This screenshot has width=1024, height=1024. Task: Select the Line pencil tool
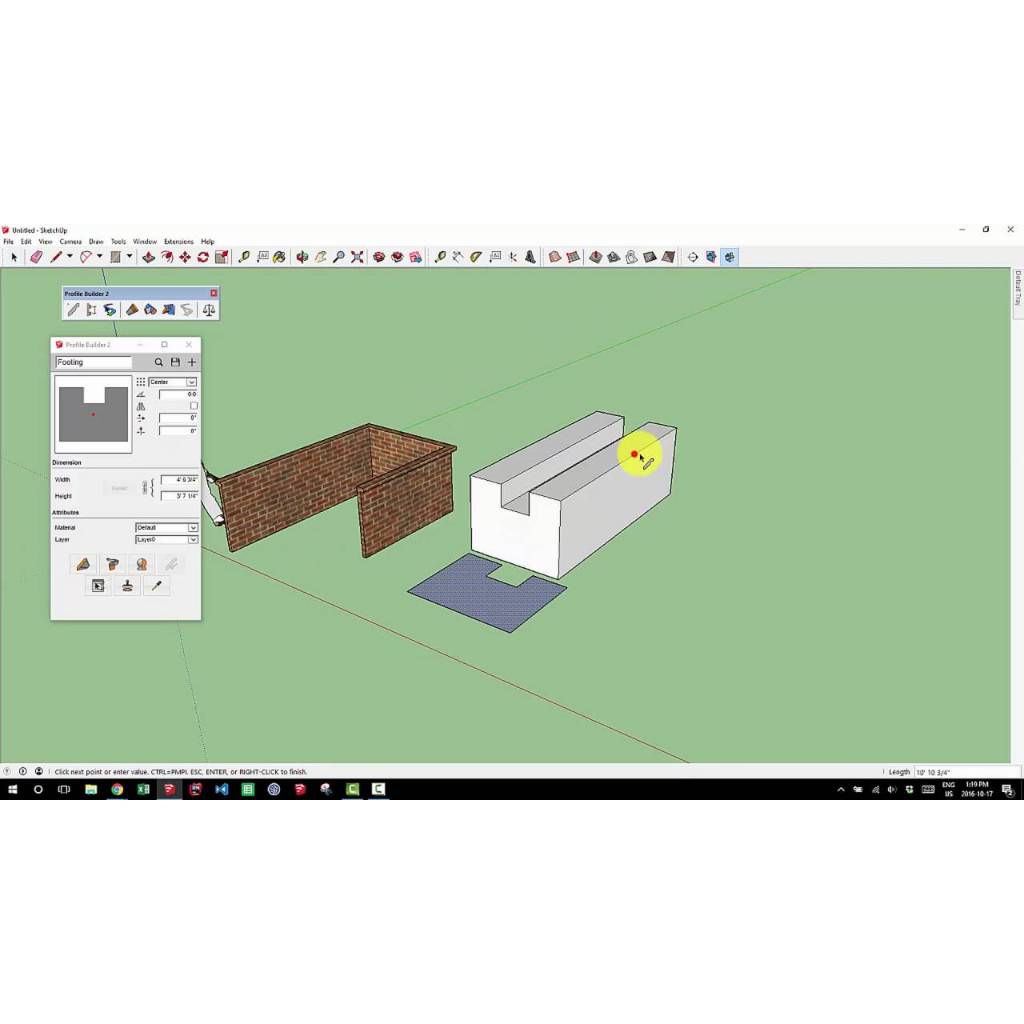click(x=56, y=257)
